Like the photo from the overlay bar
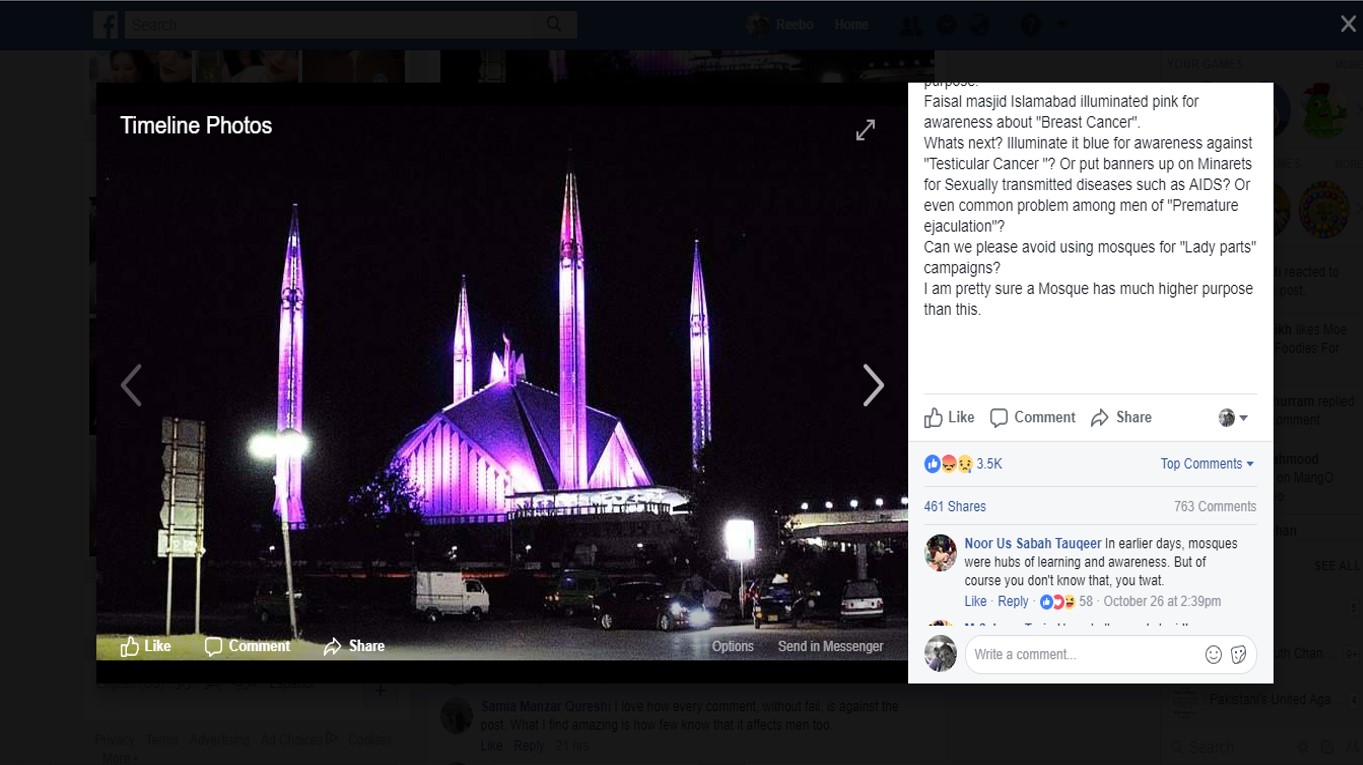Image resolution: width=1363 pixels, height=765 pixels. click(x=145, y=646)
